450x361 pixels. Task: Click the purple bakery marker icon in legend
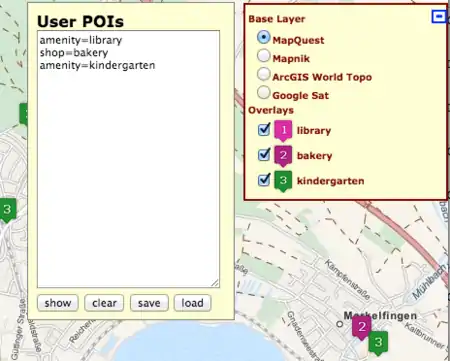click(283, 156)
